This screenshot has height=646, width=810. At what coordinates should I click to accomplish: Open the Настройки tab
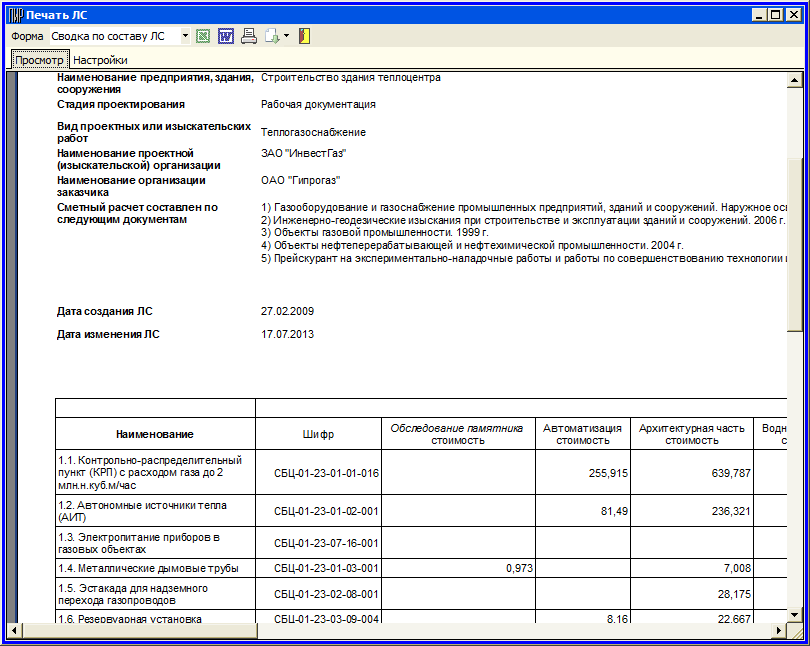point(100,60)
